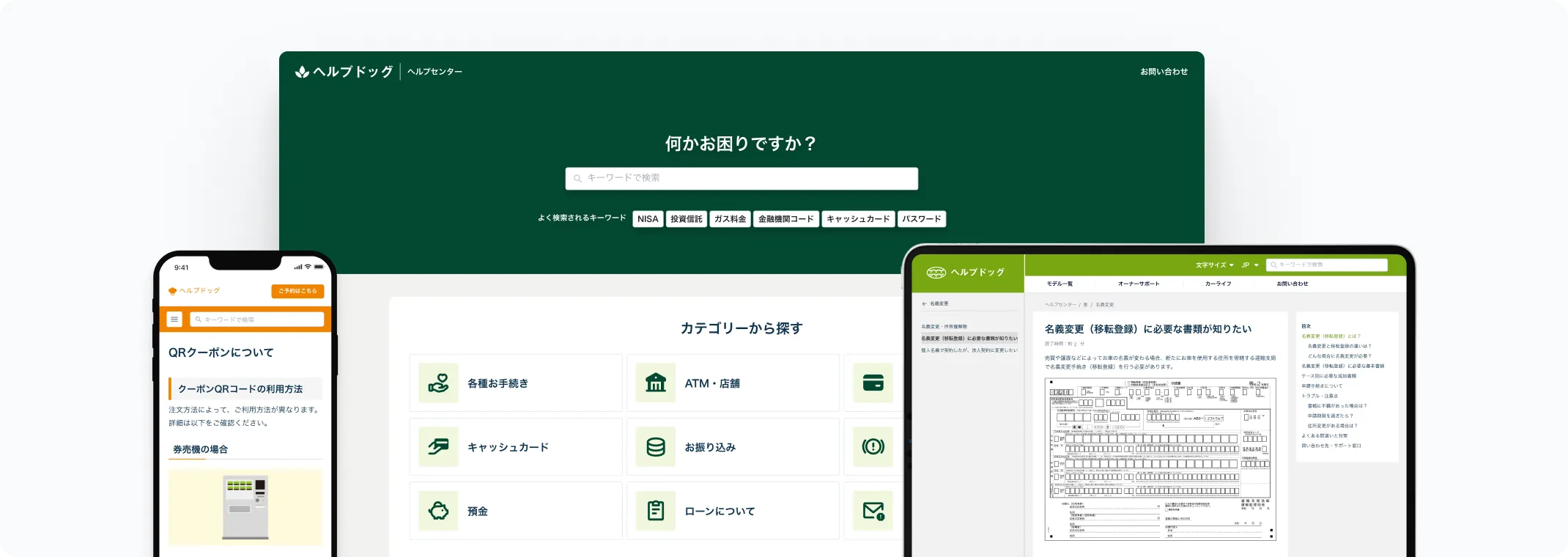Viewport: 1568px width, 557px height.
Task: Select the 投資信託 keyword tag
Action: [x=687, y=219]
